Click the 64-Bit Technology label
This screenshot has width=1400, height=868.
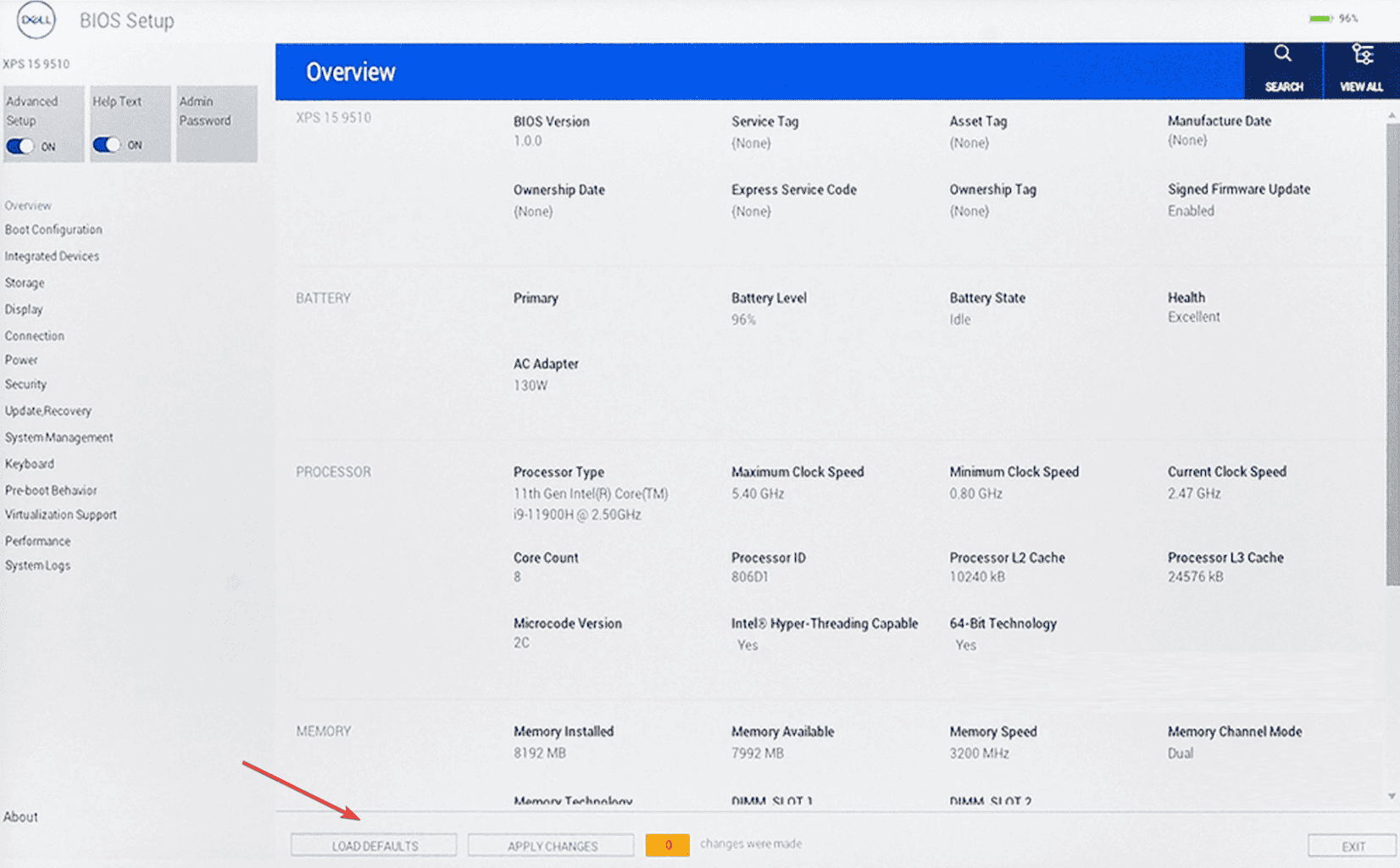click(1003, 624)
